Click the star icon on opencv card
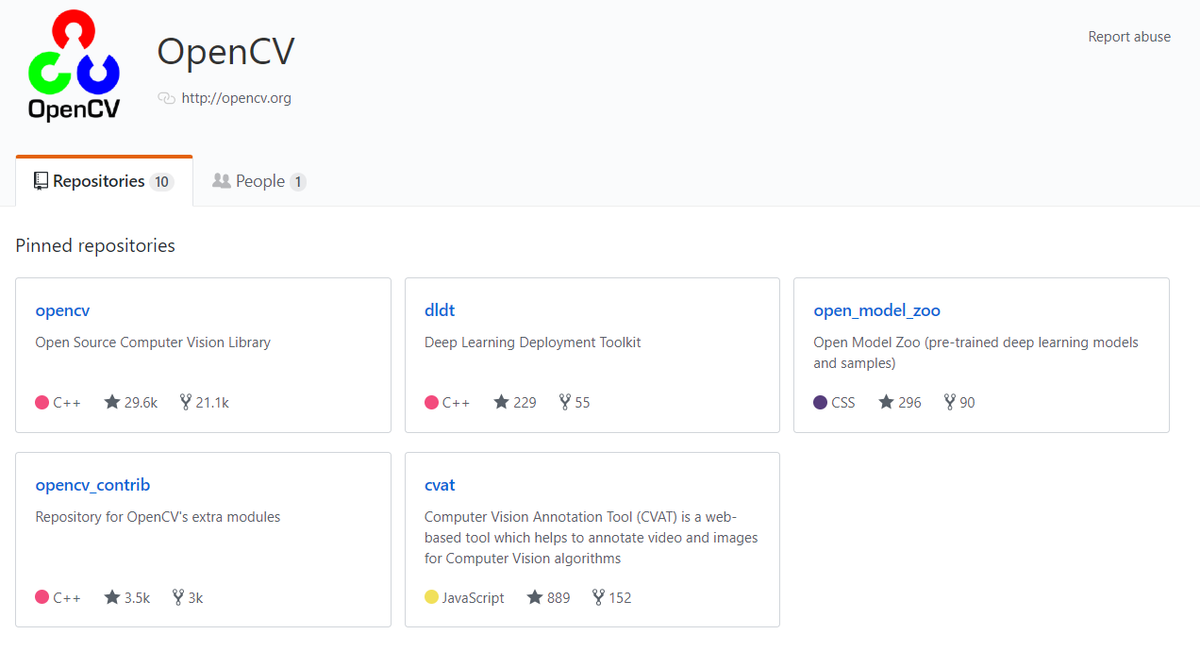Image resolution: width=1200 pixels, height=651 pixels. (x=112, y=402)
